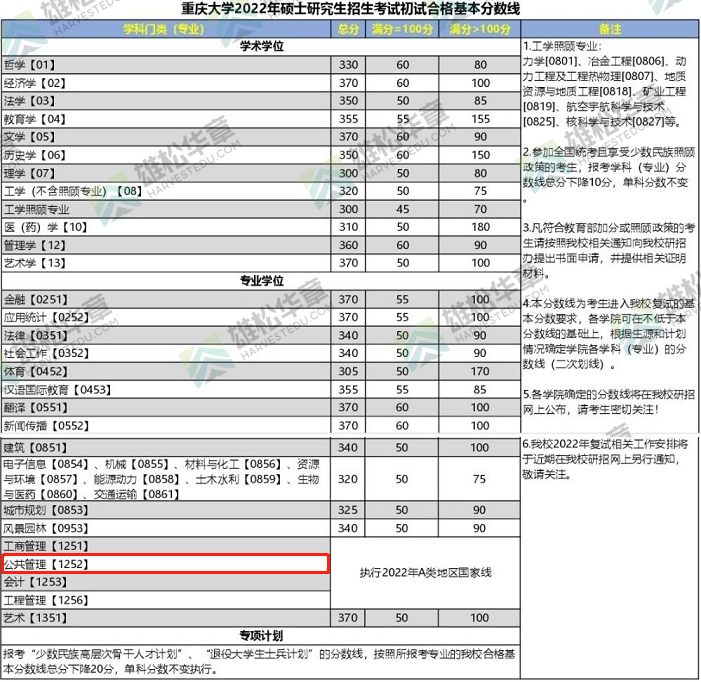
Task: Click the 学术学位 section heading
Action: coord(261,47)
